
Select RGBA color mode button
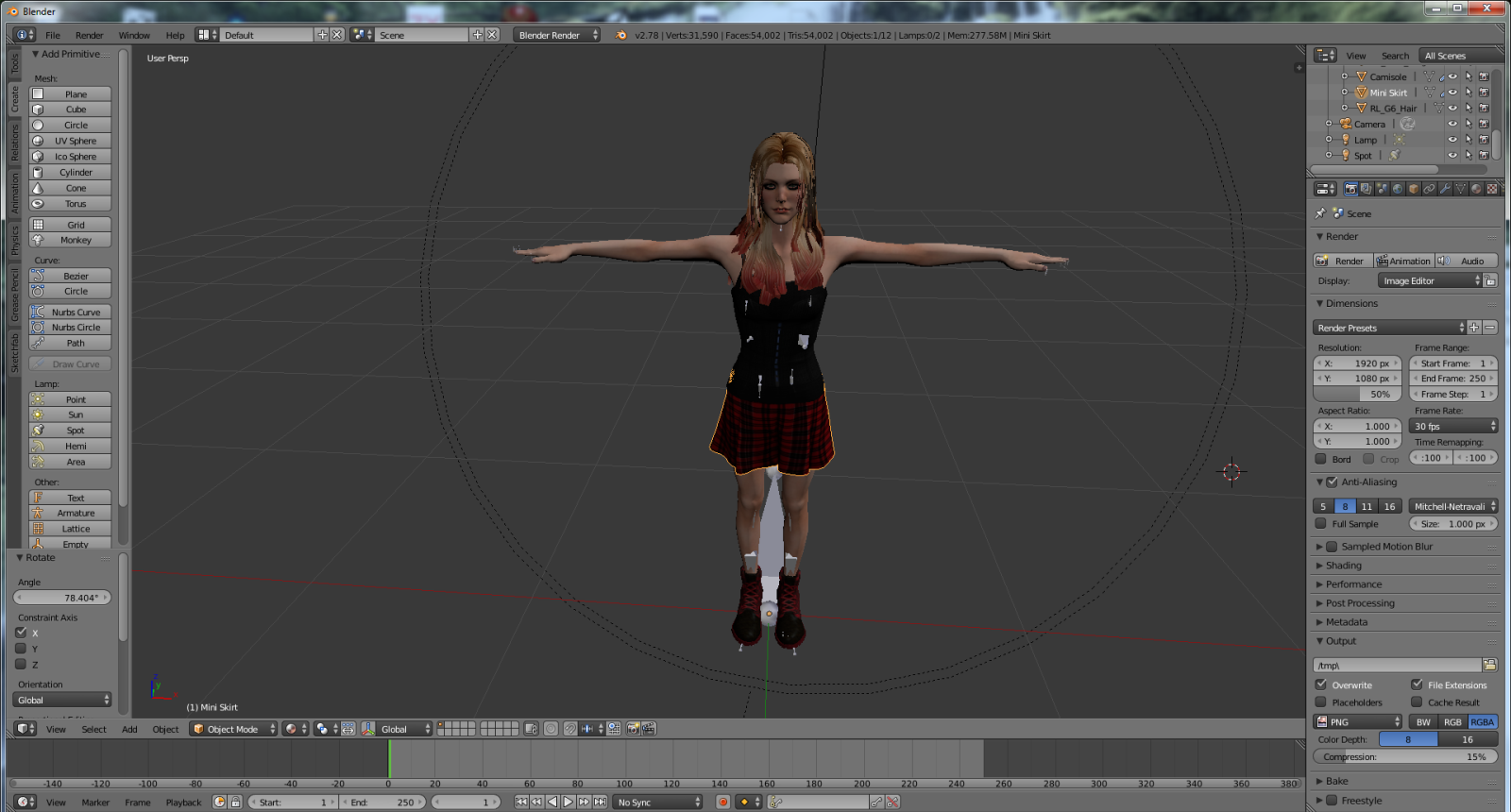(x=1483, y=721)
